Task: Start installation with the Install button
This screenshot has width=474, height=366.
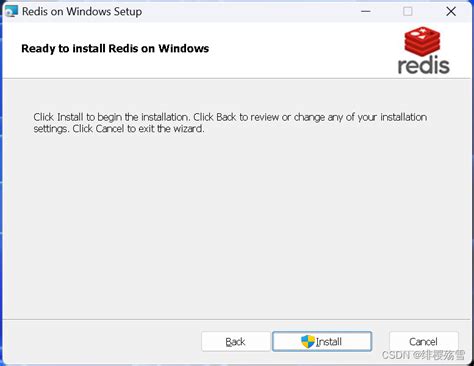Action: pyautogui.click(x=322, y=341)
